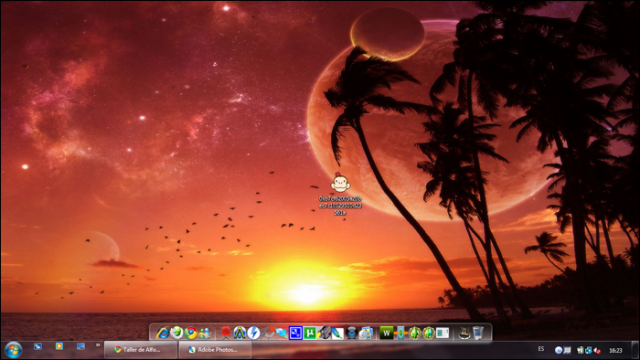Open the window layout icon in dock
Image resolution: width=640 pixels, height=360 pixels.
pyautogui.click(x=442, y=333)
